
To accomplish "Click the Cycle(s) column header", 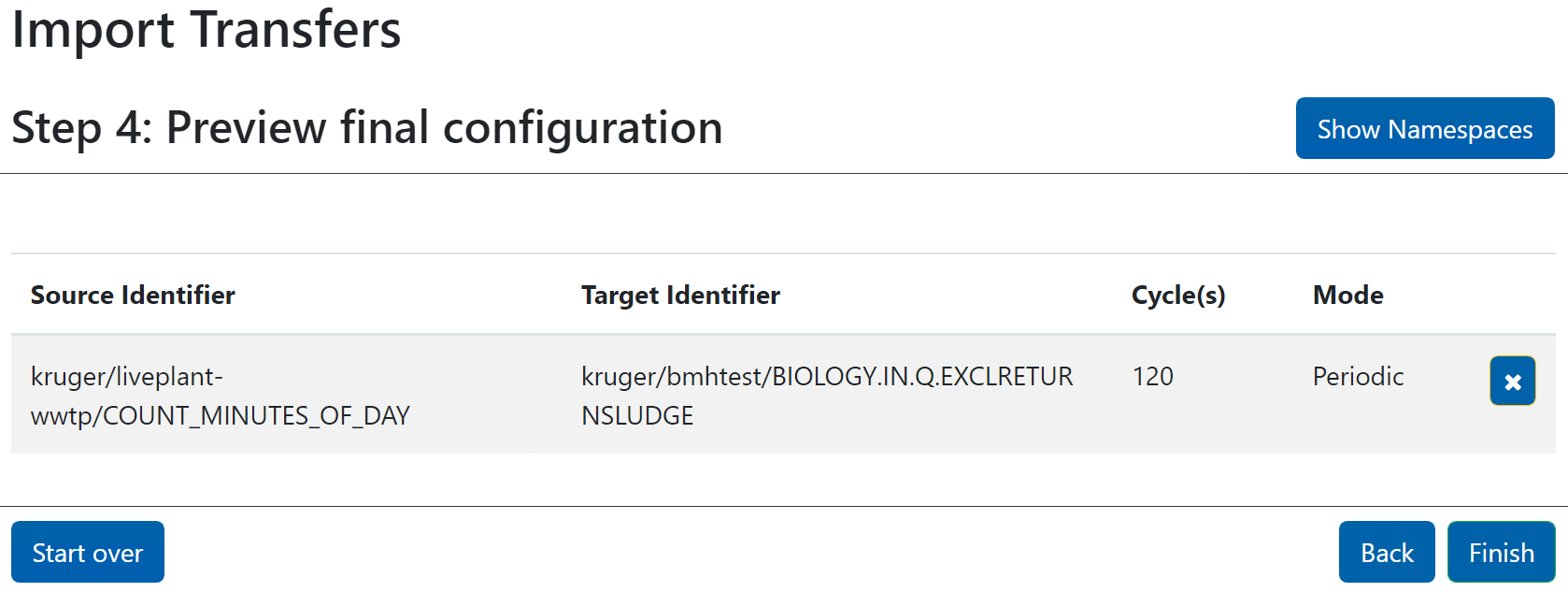I will pos(1177,296).
